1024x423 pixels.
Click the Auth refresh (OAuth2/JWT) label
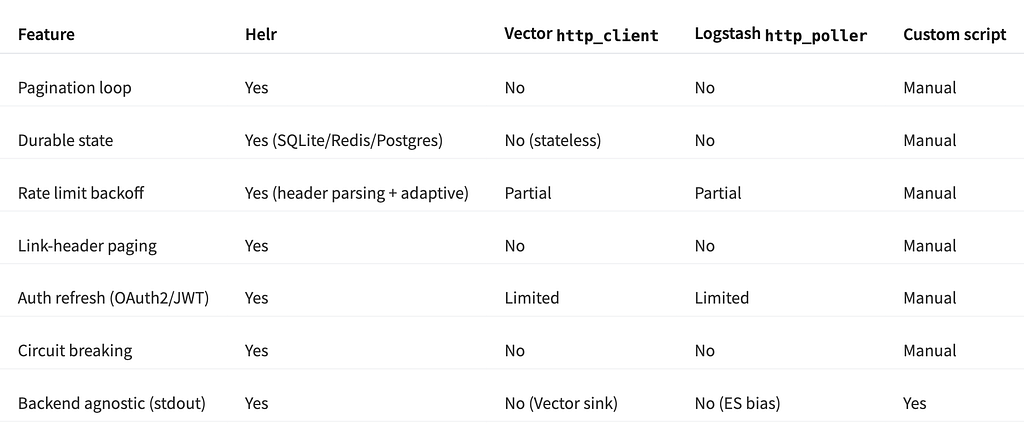(113, 298)
